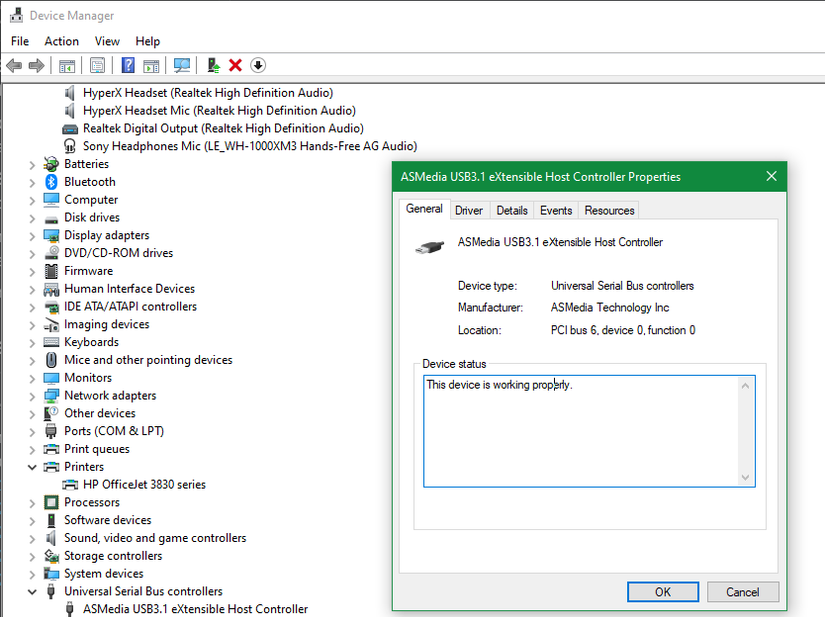Click the OK button
This screenshot has height=617, width=825.
point(662,591)
